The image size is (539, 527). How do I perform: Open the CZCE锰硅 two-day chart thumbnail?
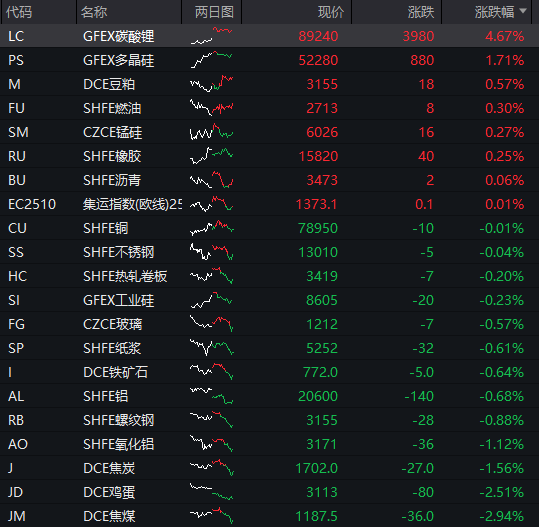(x=212, y=132)
